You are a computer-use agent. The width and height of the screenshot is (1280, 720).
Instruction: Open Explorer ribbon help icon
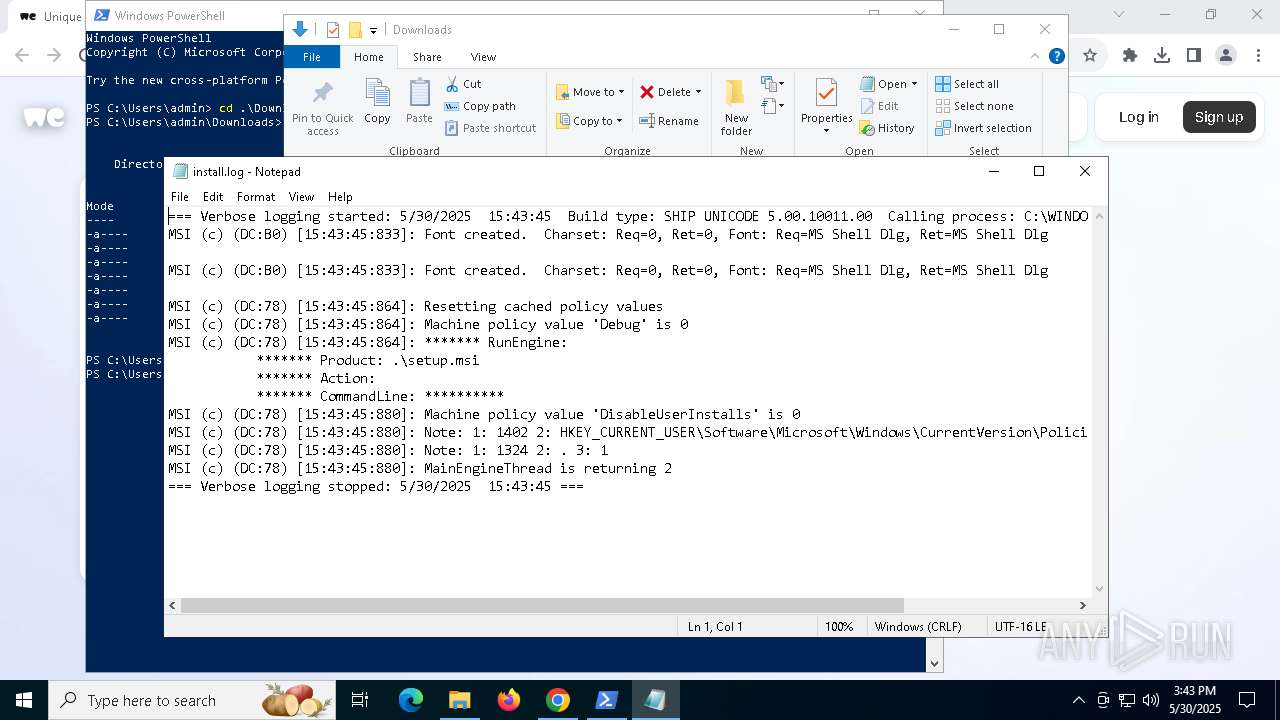coord(1056,57)
